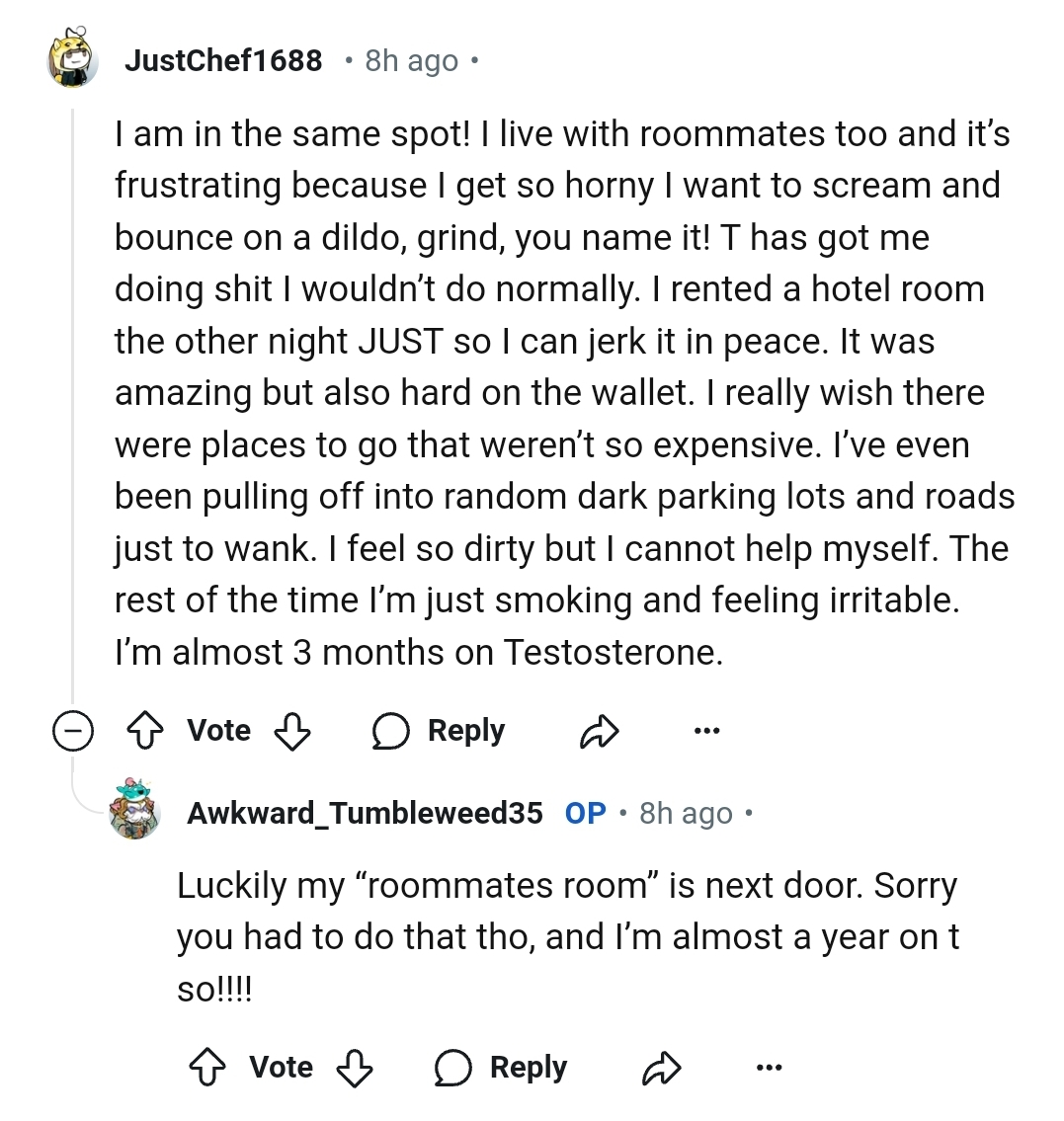Click the 8h ago timestamp on JustChef1688's comment
The width and height of the screenshot is (1064, 1121).
(x=411, y=61)
